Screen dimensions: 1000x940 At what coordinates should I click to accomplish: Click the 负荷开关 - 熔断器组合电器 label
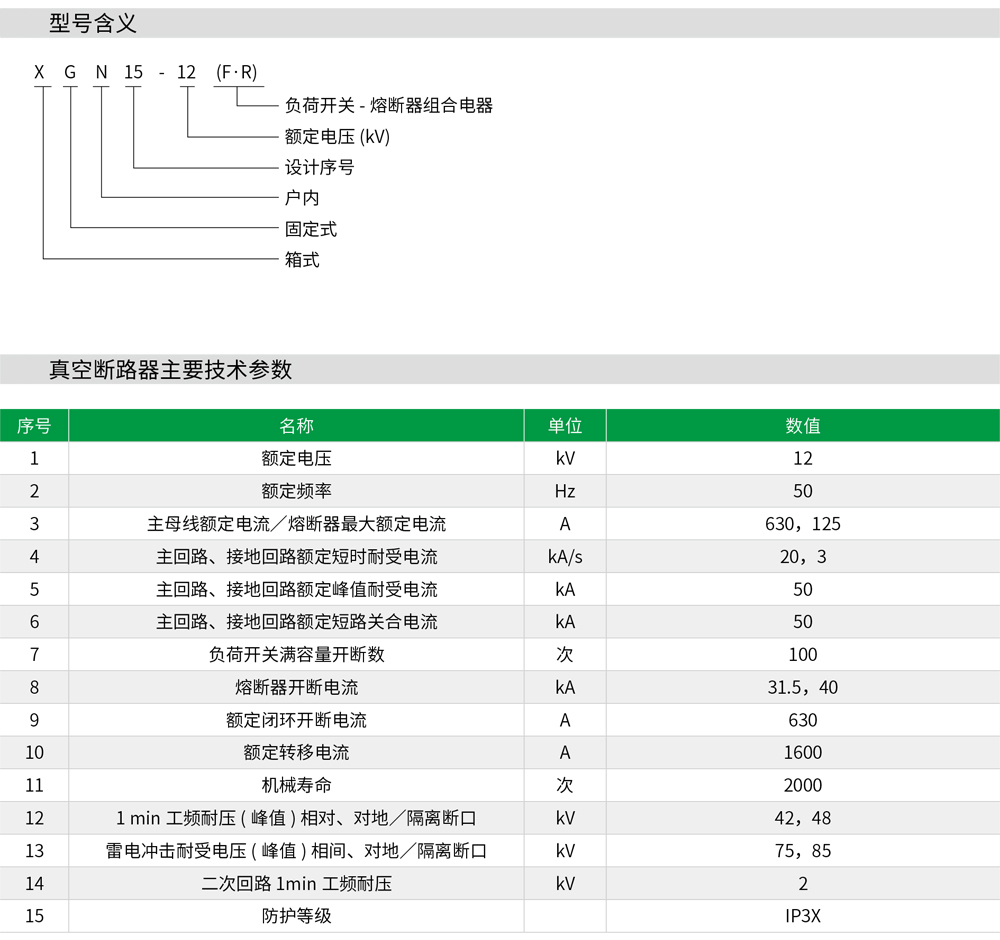tap(389, 106)
